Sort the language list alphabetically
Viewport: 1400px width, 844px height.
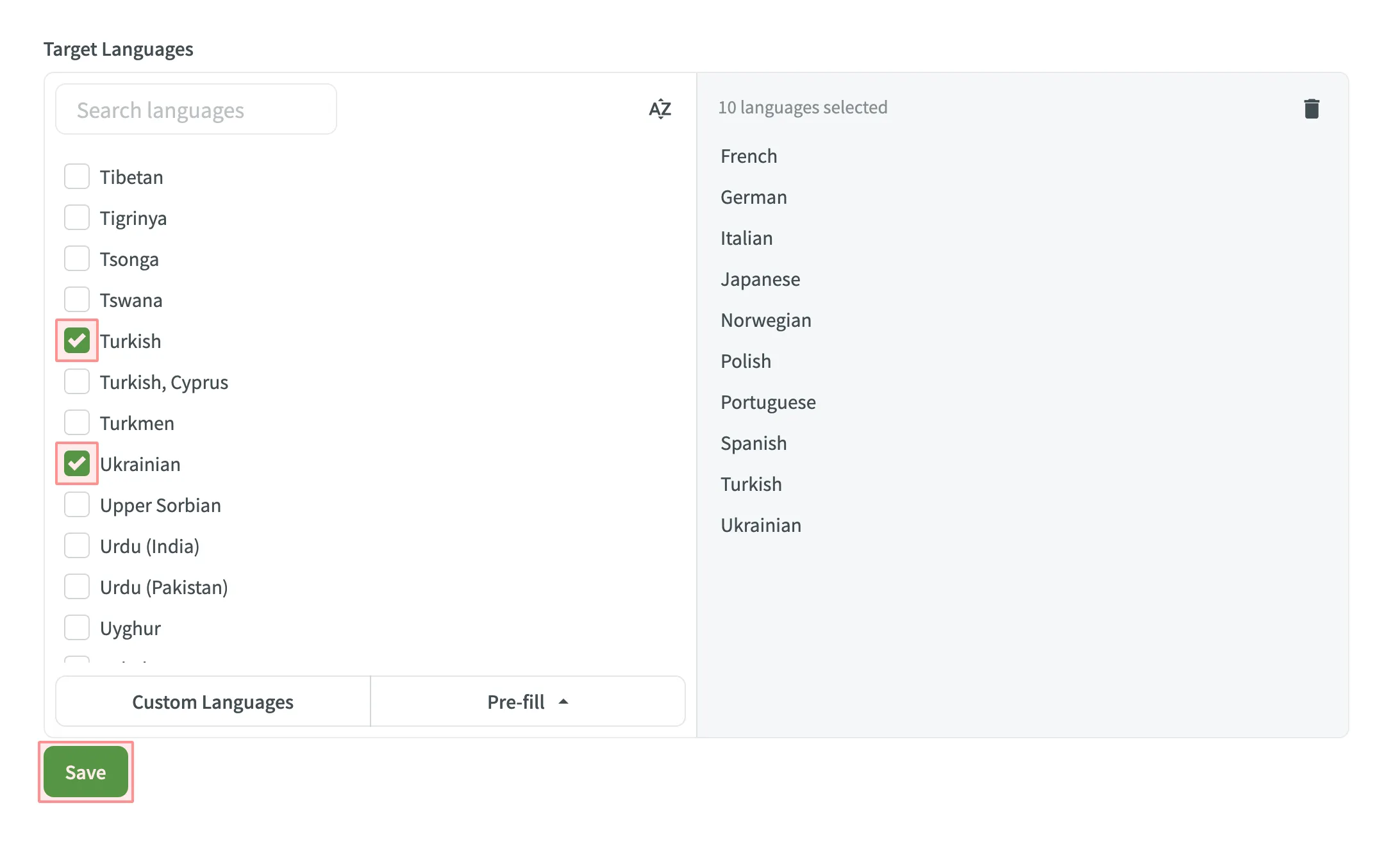(x=660, y=109)
